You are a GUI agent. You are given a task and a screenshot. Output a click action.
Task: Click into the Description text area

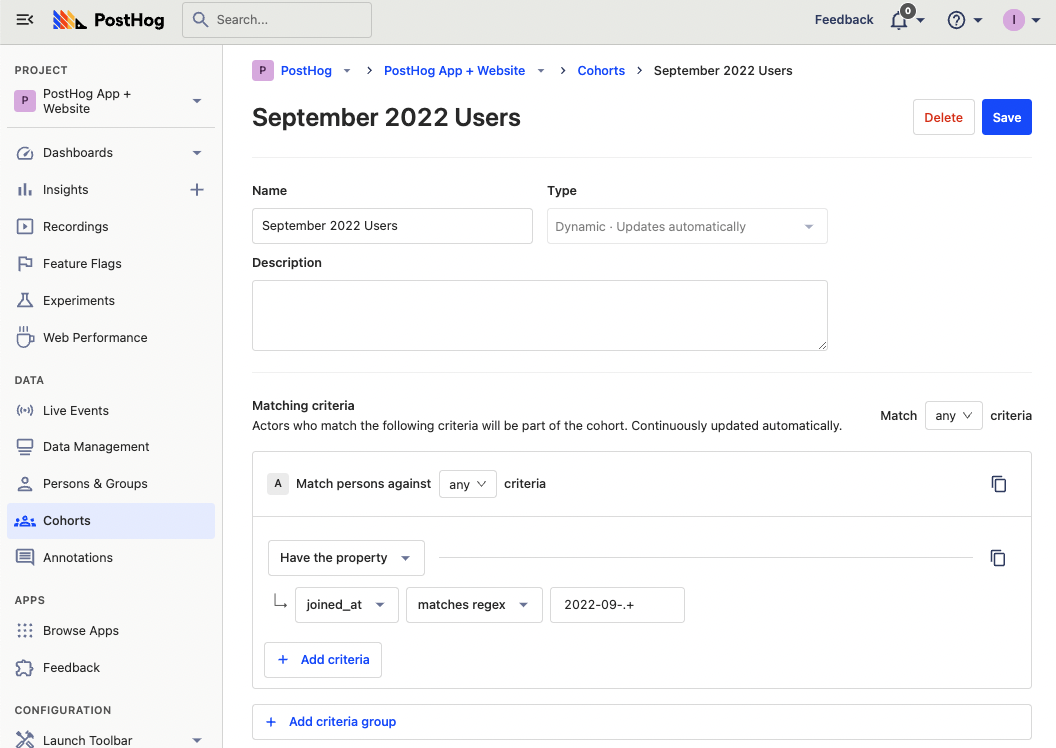pyautogui.click(x=539, y=315)
